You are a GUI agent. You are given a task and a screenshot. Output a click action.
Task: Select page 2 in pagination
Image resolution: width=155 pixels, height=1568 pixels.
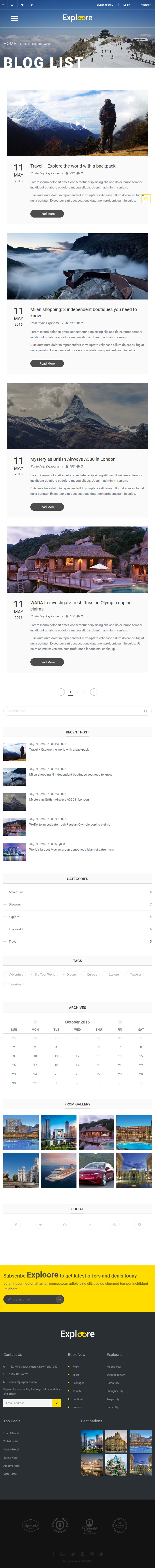[x=77, y=692]
